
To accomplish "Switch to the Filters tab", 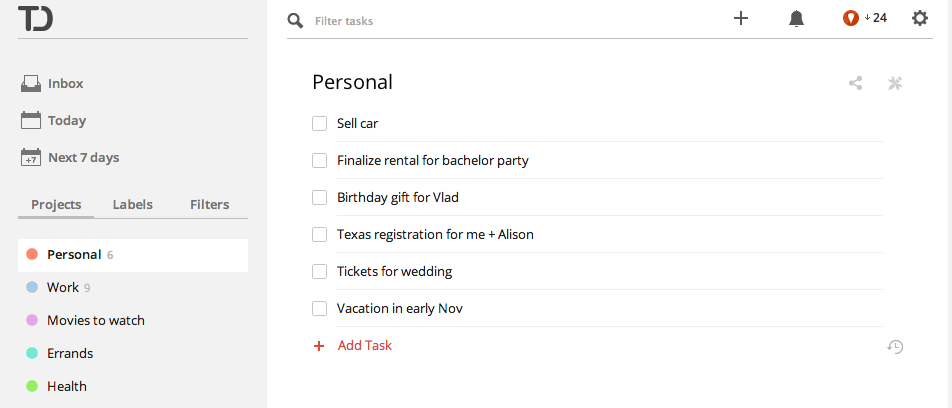I will 209,205.
